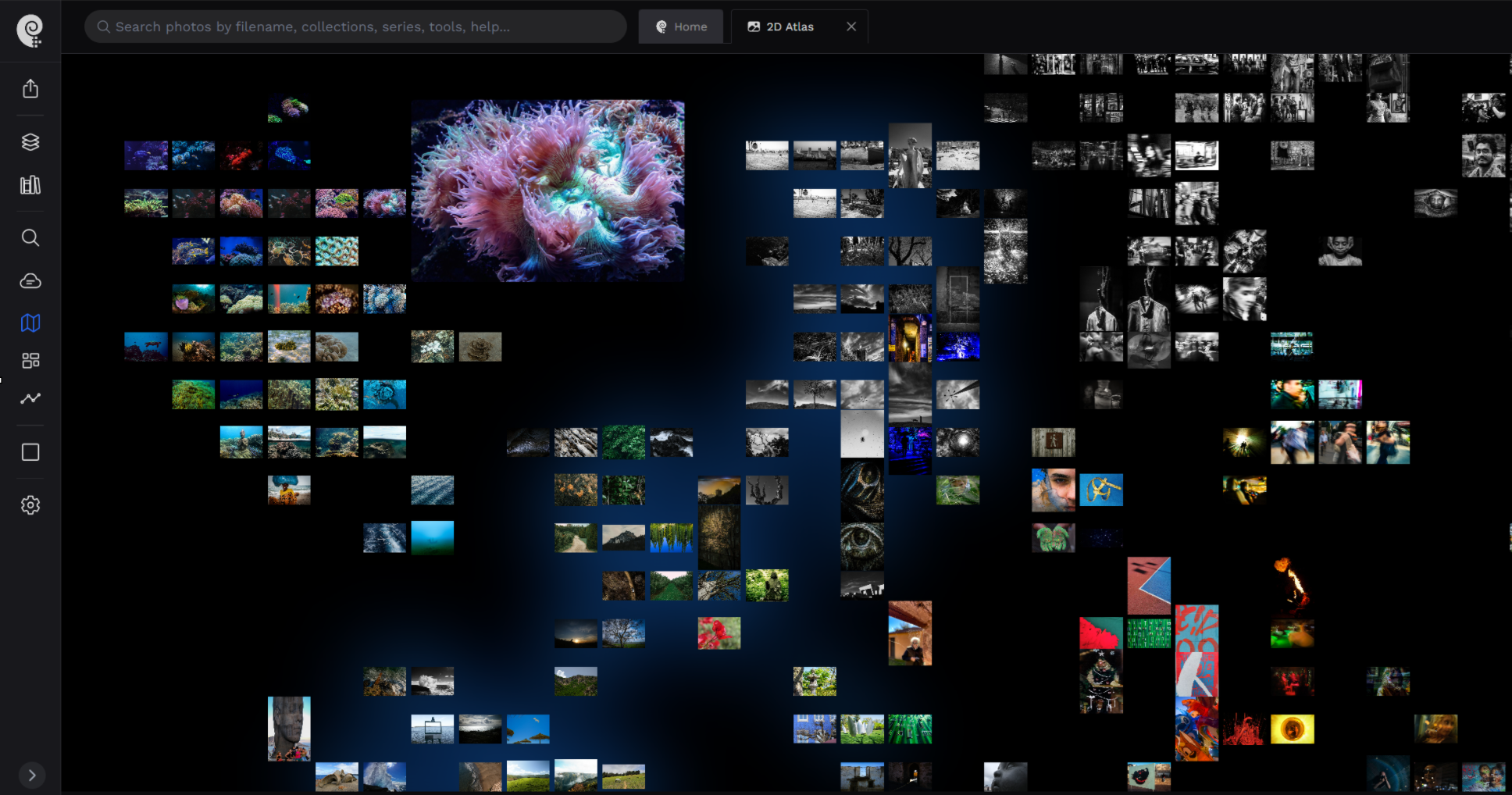Expand the sidebar with chevron button
The width and height of the screenshot is (1512, 795).
pyautogui.click(x=31, y=775)
